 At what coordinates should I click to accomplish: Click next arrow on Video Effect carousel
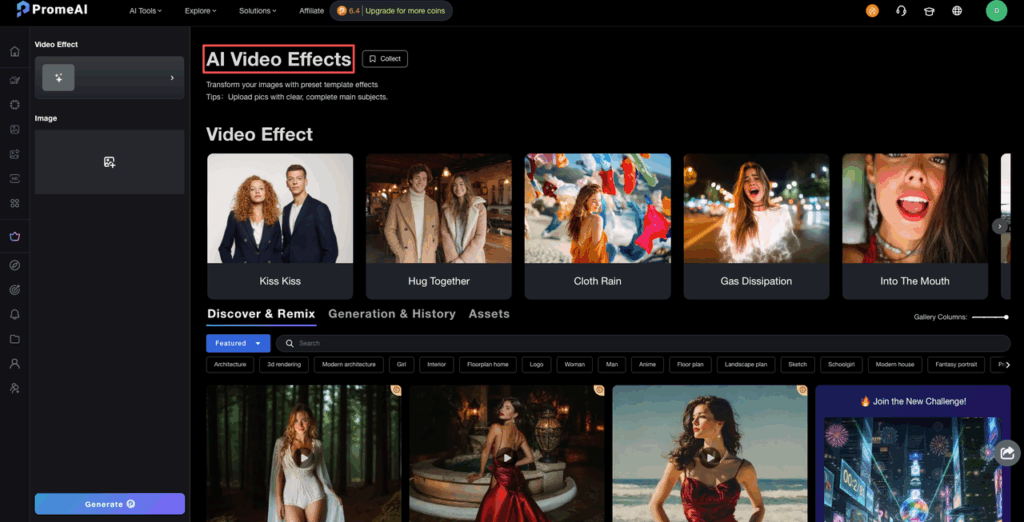pyautogui.click(x=1000, y=226)
